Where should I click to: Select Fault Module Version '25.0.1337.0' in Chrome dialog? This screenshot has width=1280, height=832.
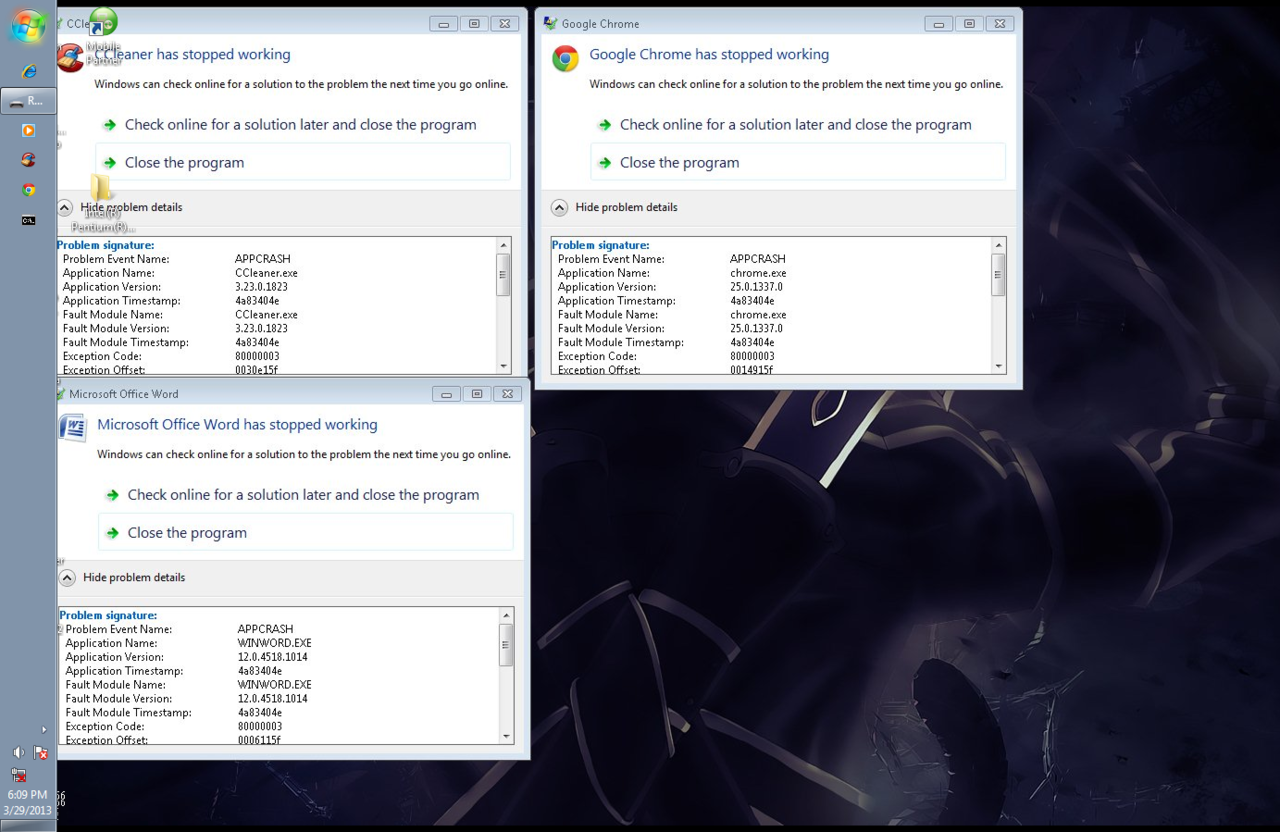click(x=756, y=328)
